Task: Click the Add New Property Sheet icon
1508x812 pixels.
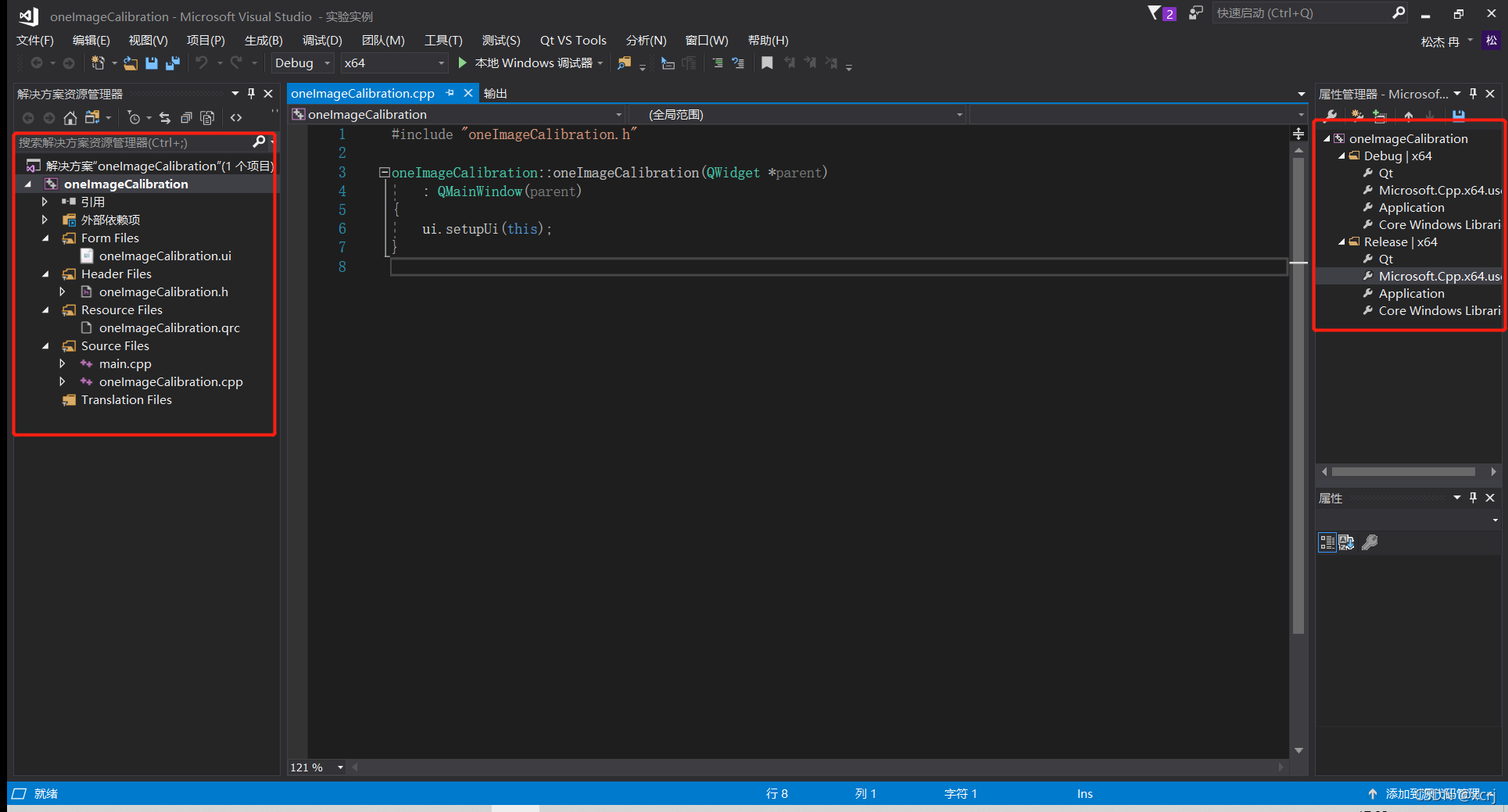Action: (1357, 116)
